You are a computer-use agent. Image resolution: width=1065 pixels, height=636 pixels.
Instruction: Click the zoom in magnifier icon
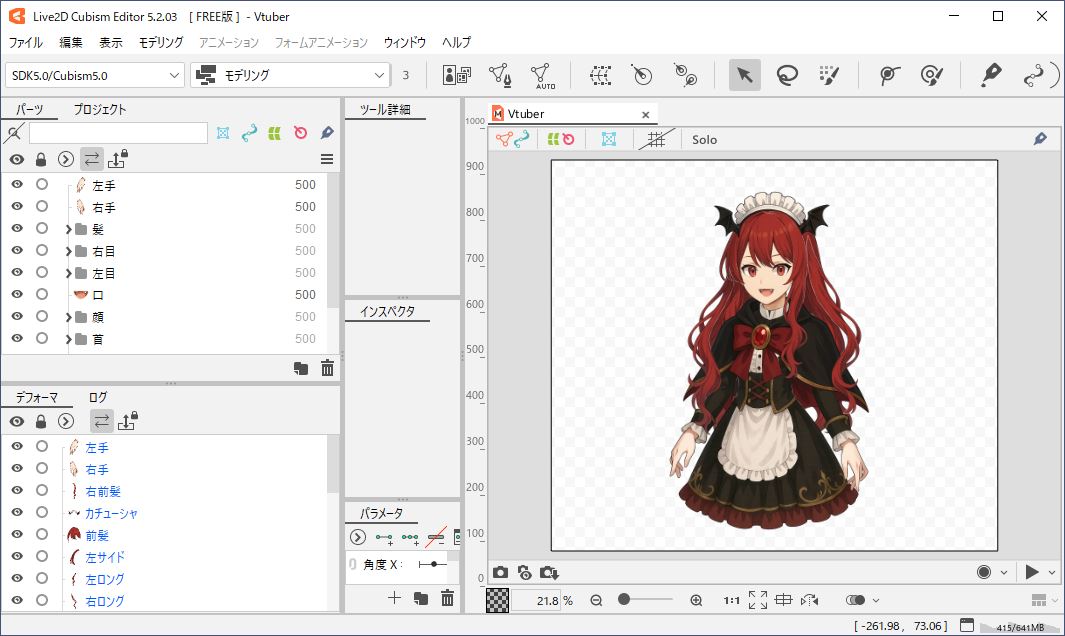pos(696,600)
